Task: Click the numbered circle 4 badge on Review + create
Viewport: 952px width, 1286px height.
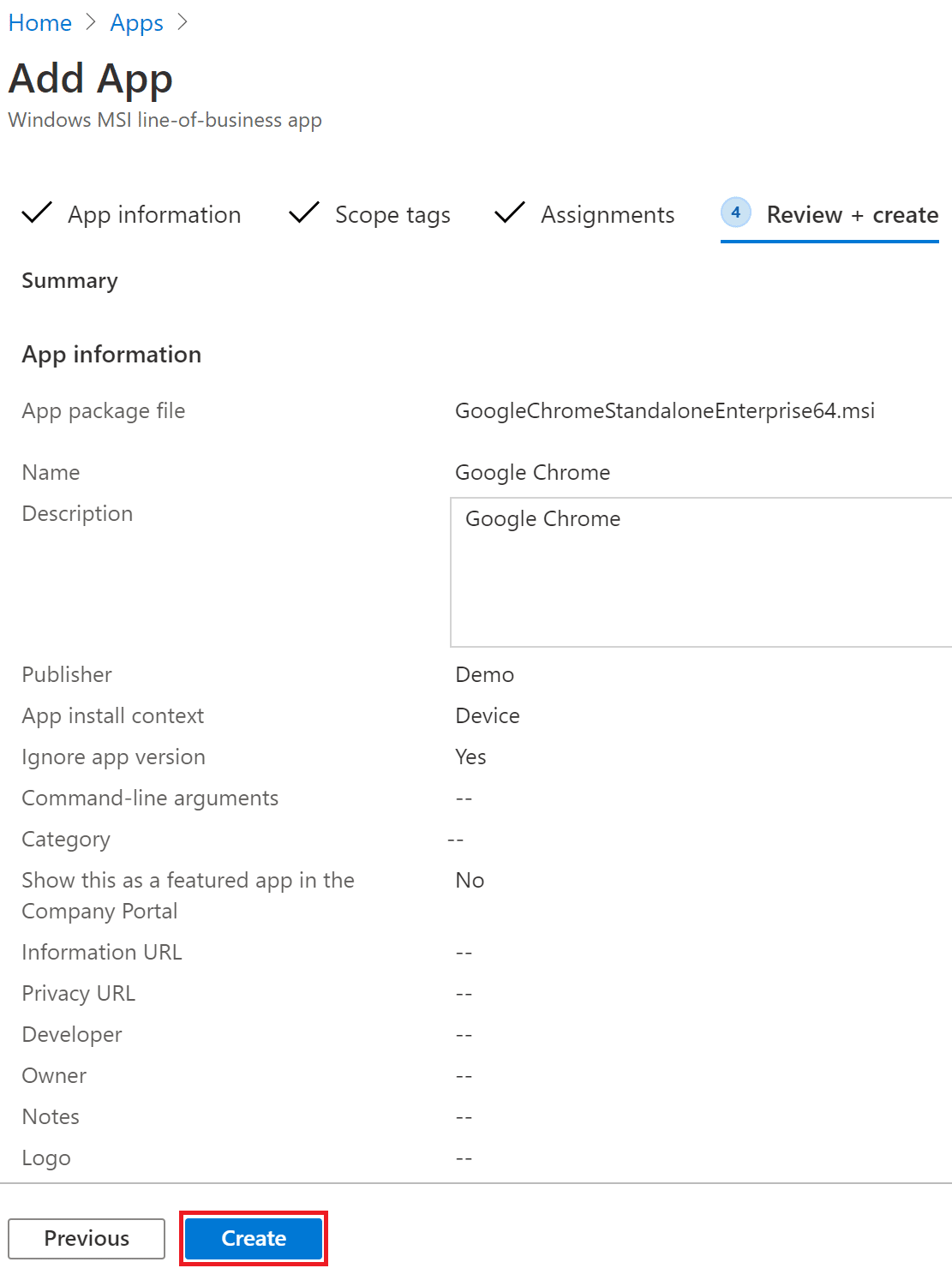Action: click(x=735, y=214)
